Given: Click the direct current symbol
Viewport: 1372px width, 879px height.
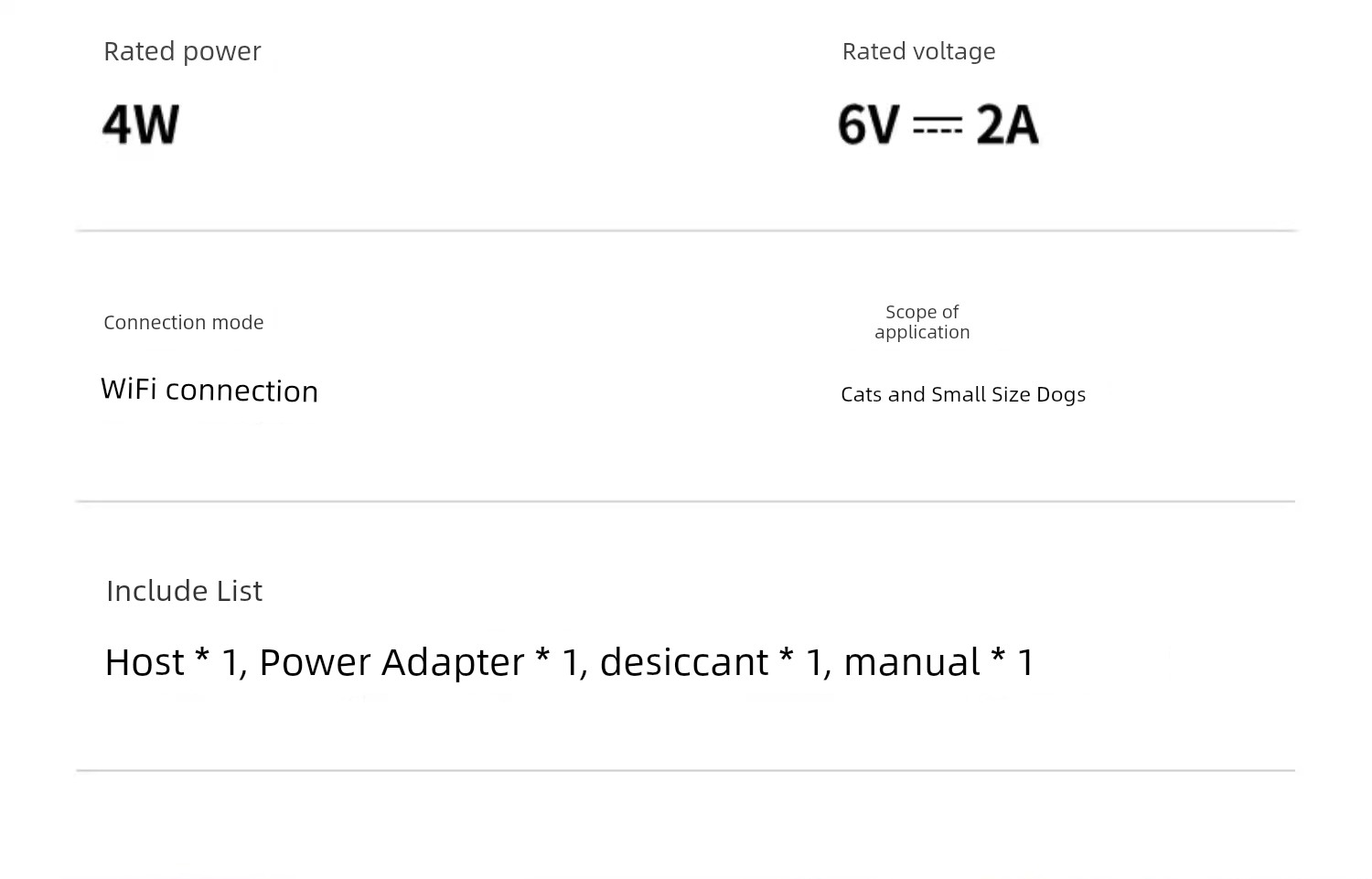Looking at the screenshot, I should 938,124.
